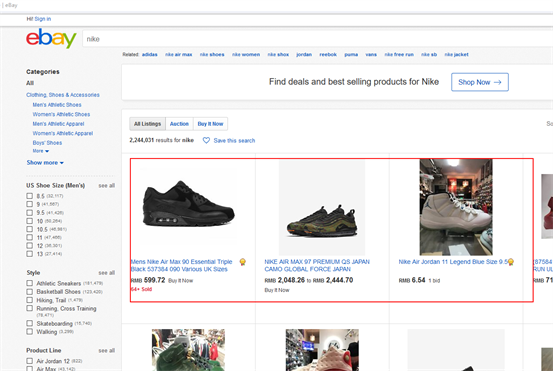Open related search nike women
The width and height of the screenshot is (553, 371).
(246, 54)
